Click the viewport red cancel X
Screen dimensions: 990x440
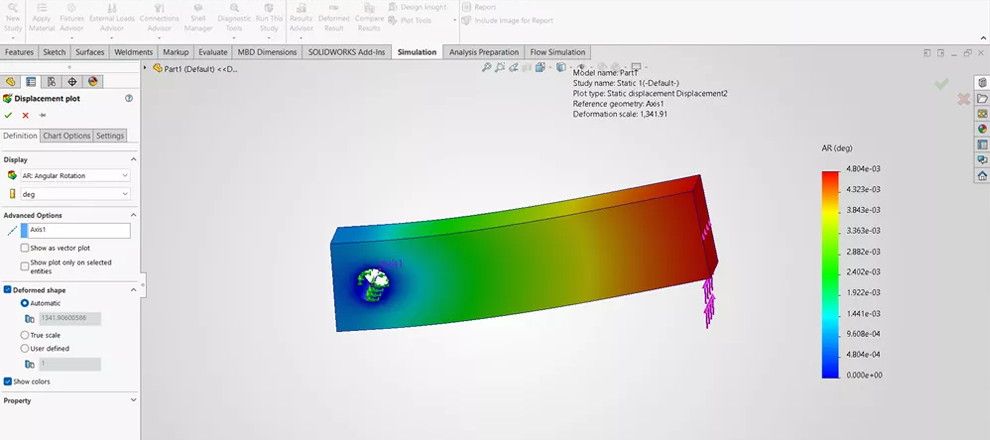coord(963,99)
